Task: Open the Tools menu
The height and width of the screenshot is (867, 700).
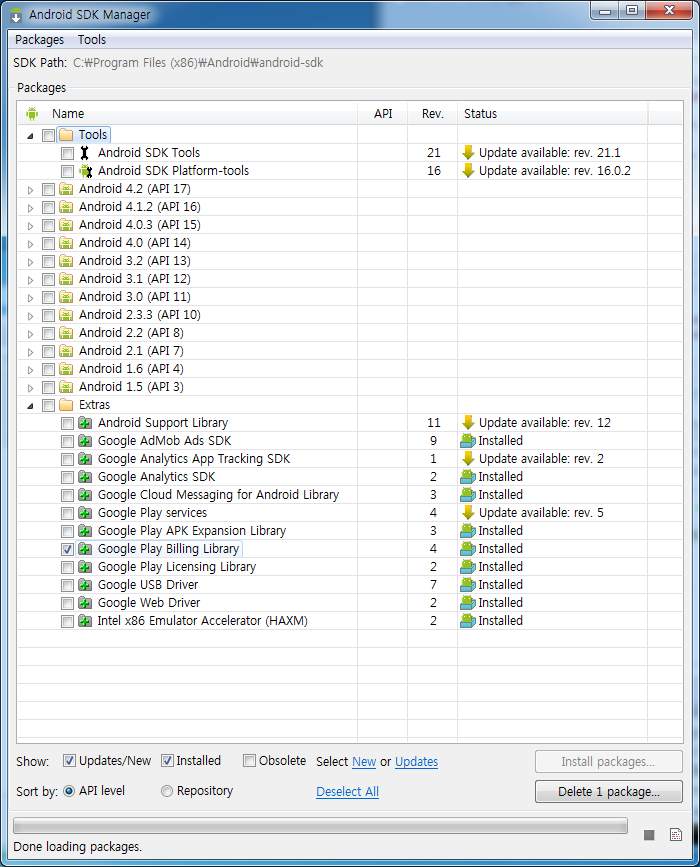Action: [92, 40]
